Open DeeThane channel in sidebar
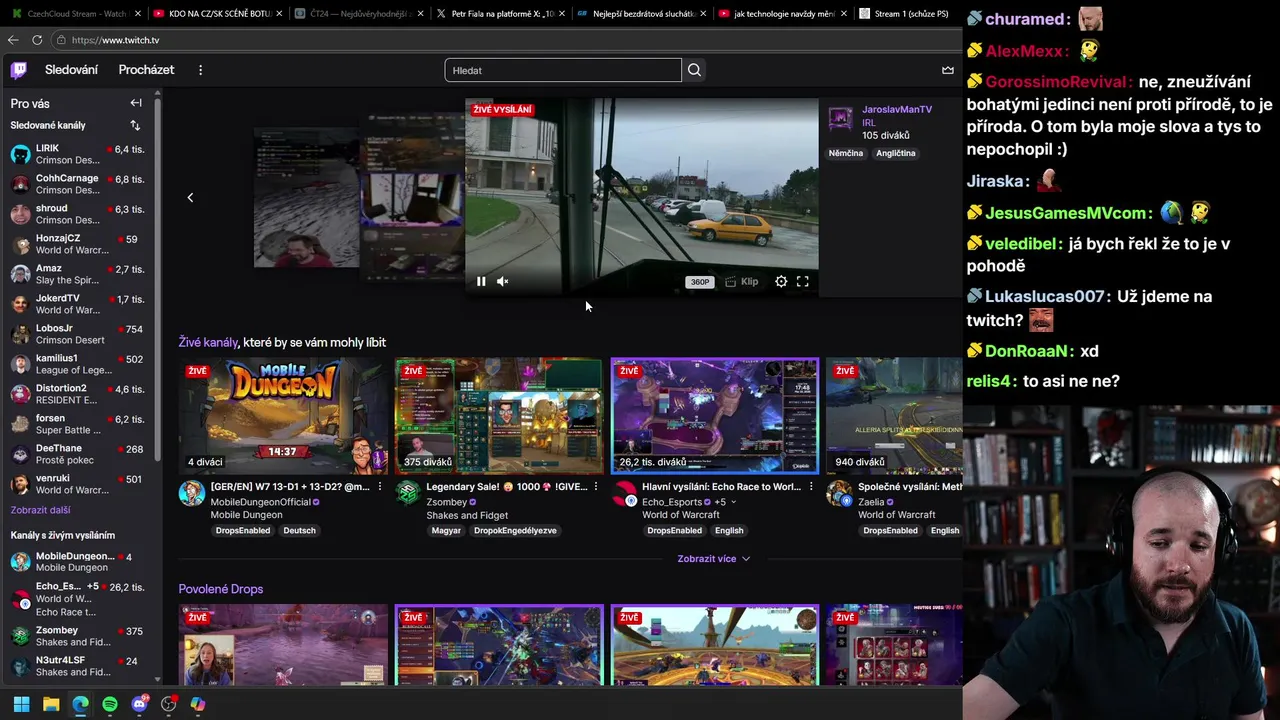 (80, 454)
